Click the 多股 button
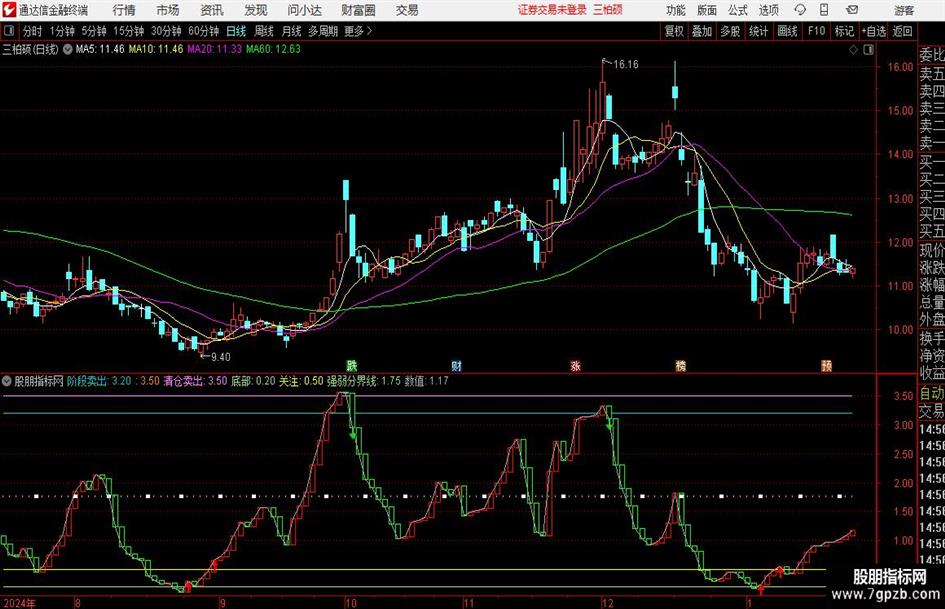 (730, 31)
